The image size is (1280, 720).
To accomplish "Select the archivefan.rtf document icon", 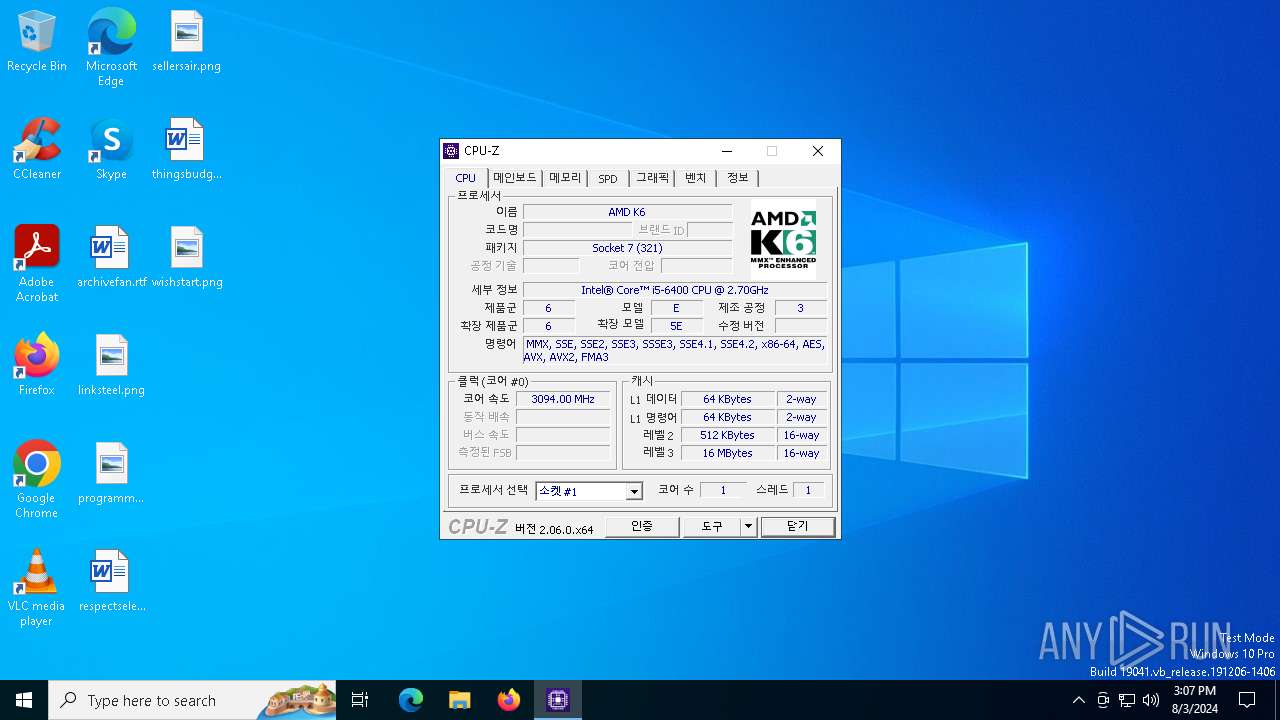I will (111, 258).
